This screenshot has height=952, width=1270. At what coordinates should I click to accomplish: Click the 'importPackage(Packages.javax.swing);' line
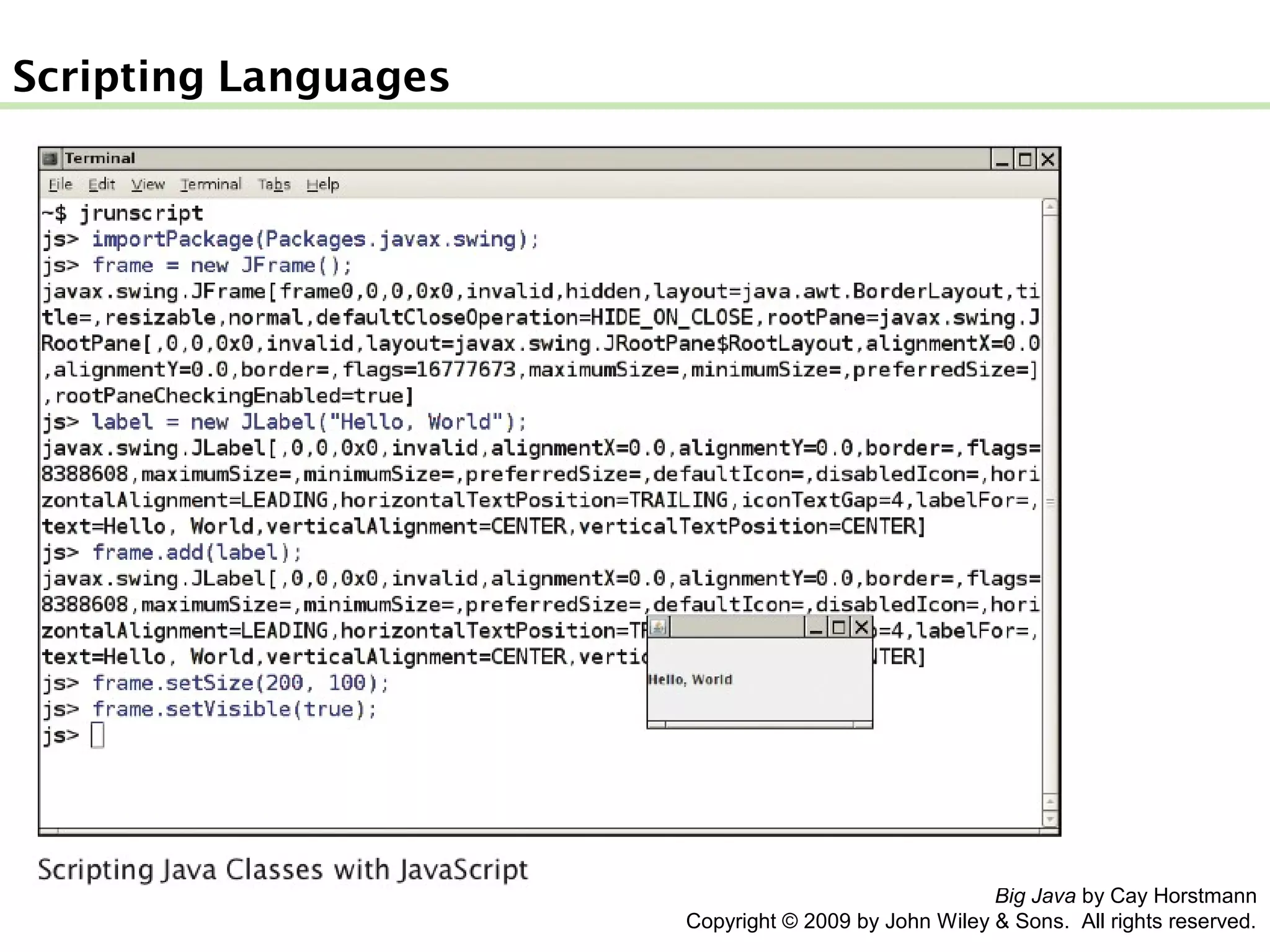(x=316, y=239)
